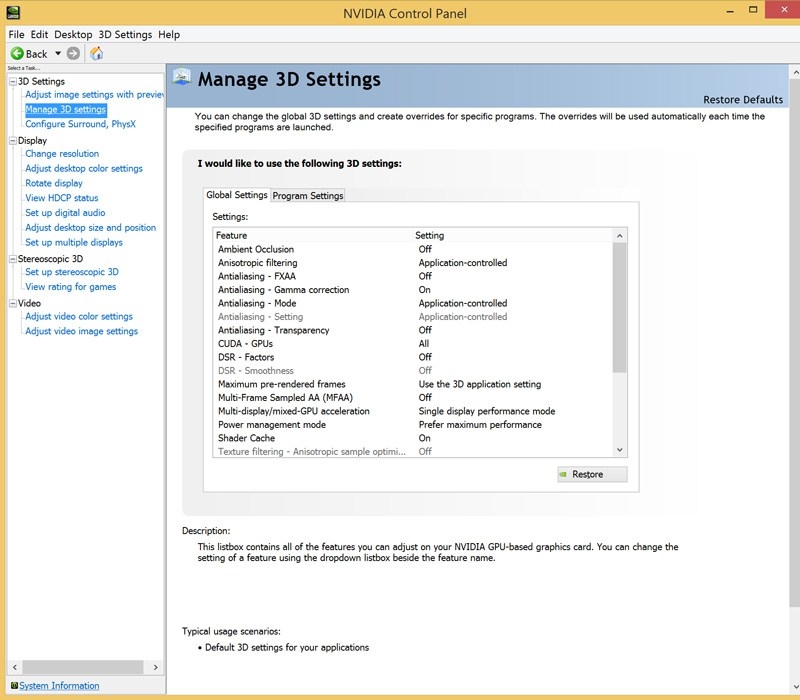Select the Anisotropic filtering feature row

[x=413, y=263]
